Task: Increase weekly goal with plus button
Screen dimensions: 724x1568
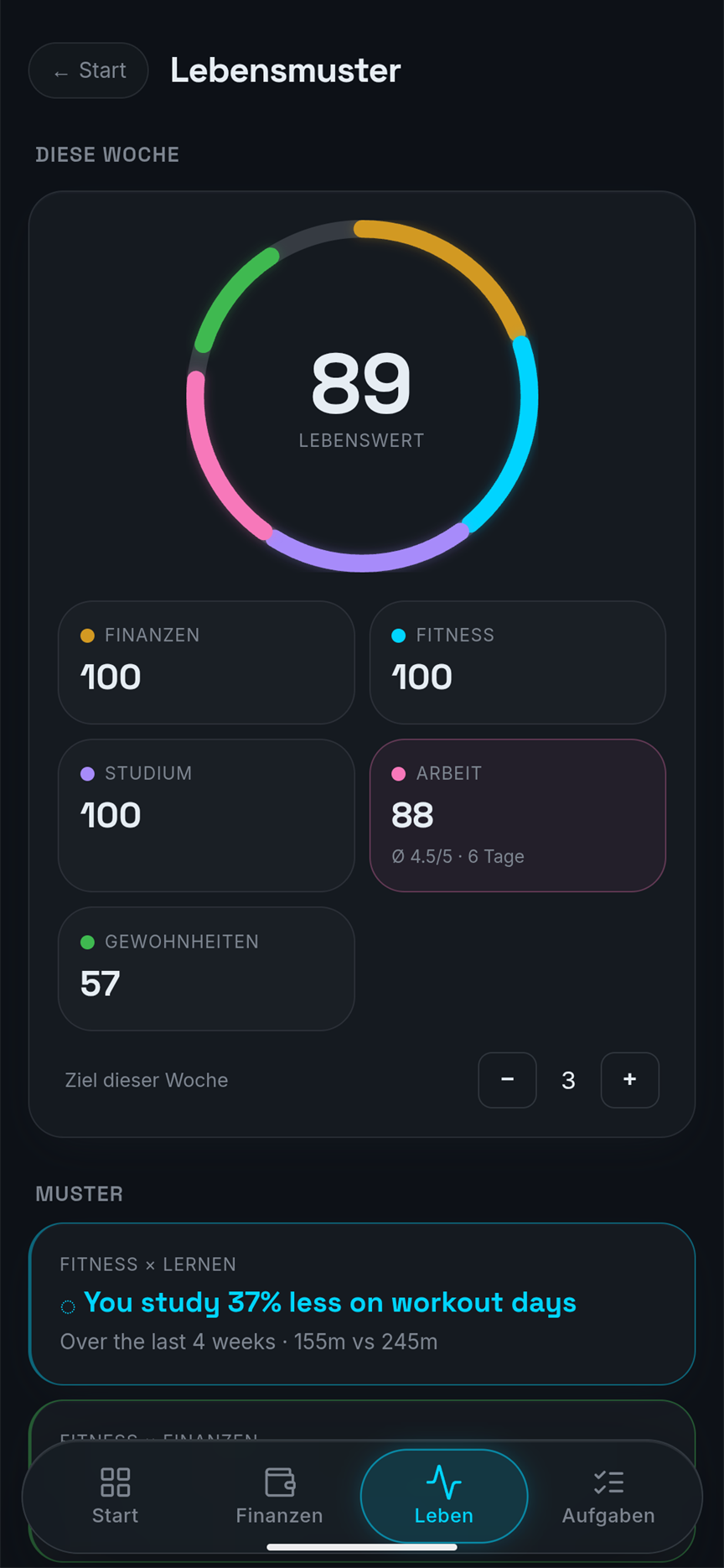Action: point(630,1080)
